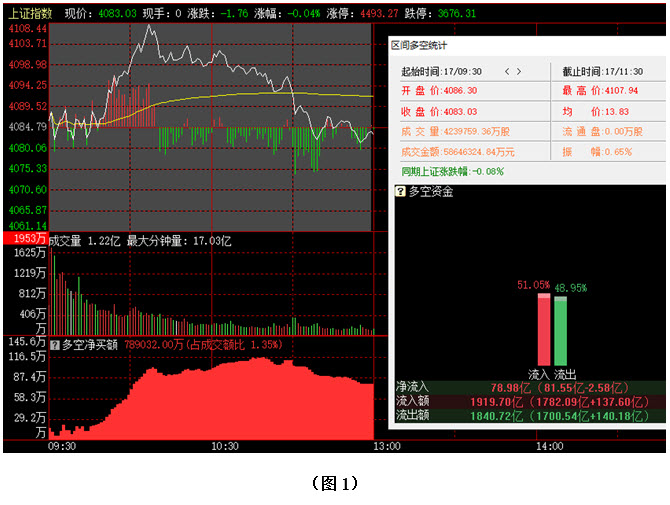The width and height of the screenshot is (670, 505).
Task: Click the help icon beside 多空资金
Action: pyautogui.click(x=401, y=190)
